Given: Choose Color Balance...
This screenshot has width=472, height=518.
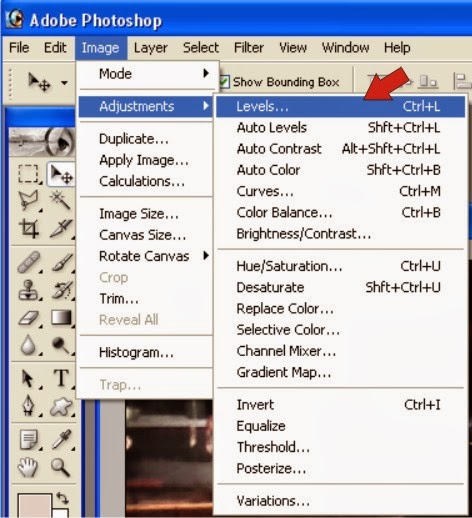Looking at the screenshot, I should (341, 212).
